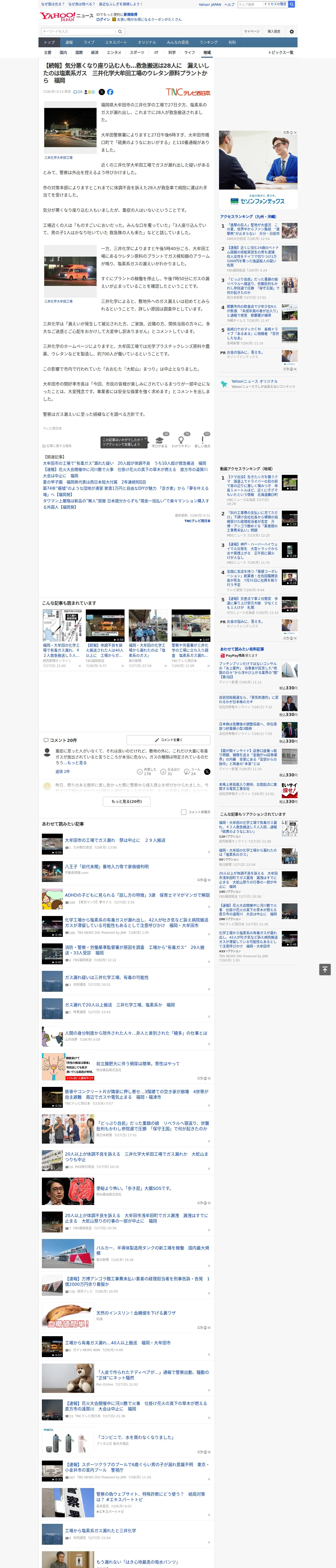
Task: Click the コメントを書く button
Action: click(x=168, y=740)
